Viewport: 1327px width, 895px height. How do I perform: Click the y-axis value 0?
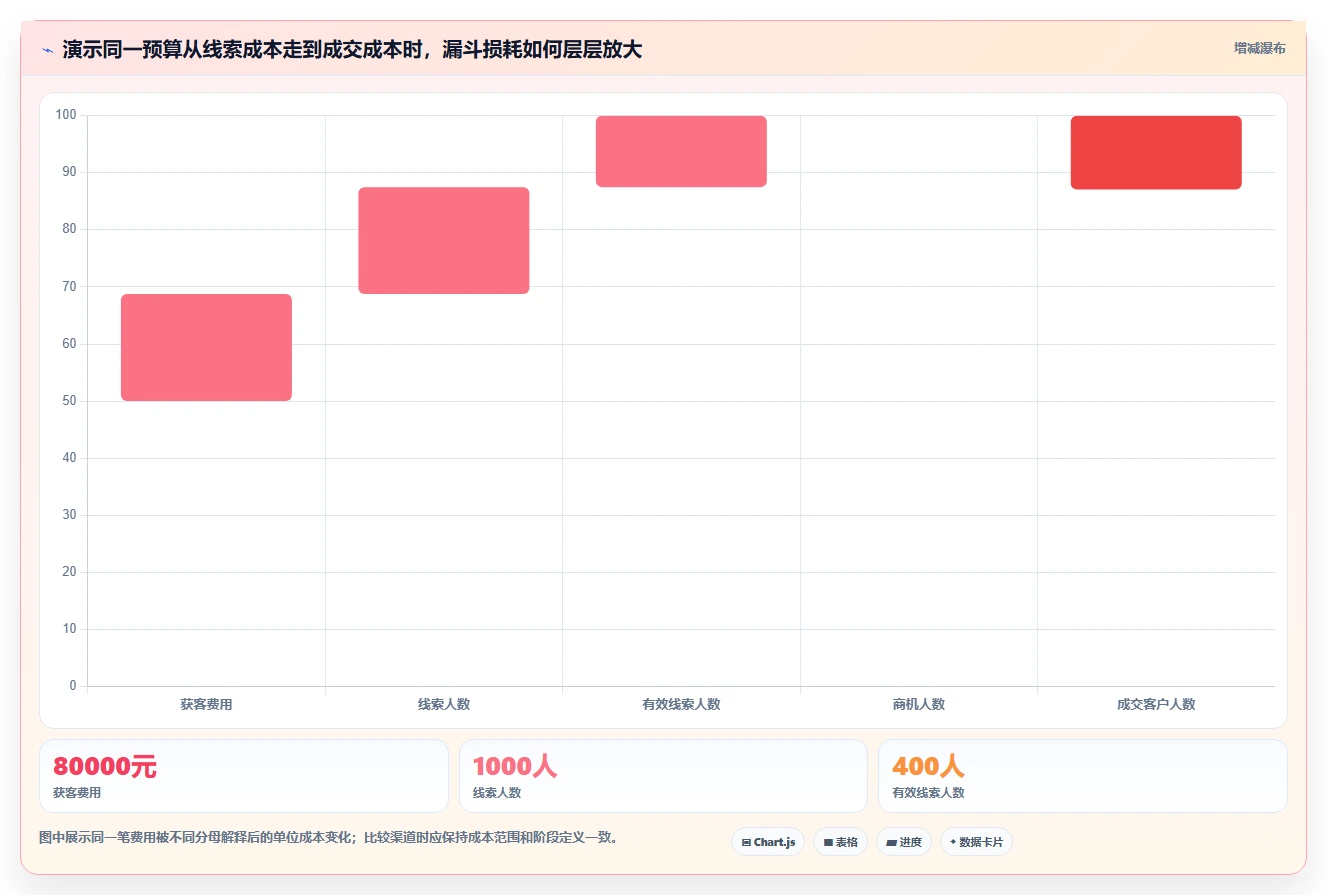(73, 686)
